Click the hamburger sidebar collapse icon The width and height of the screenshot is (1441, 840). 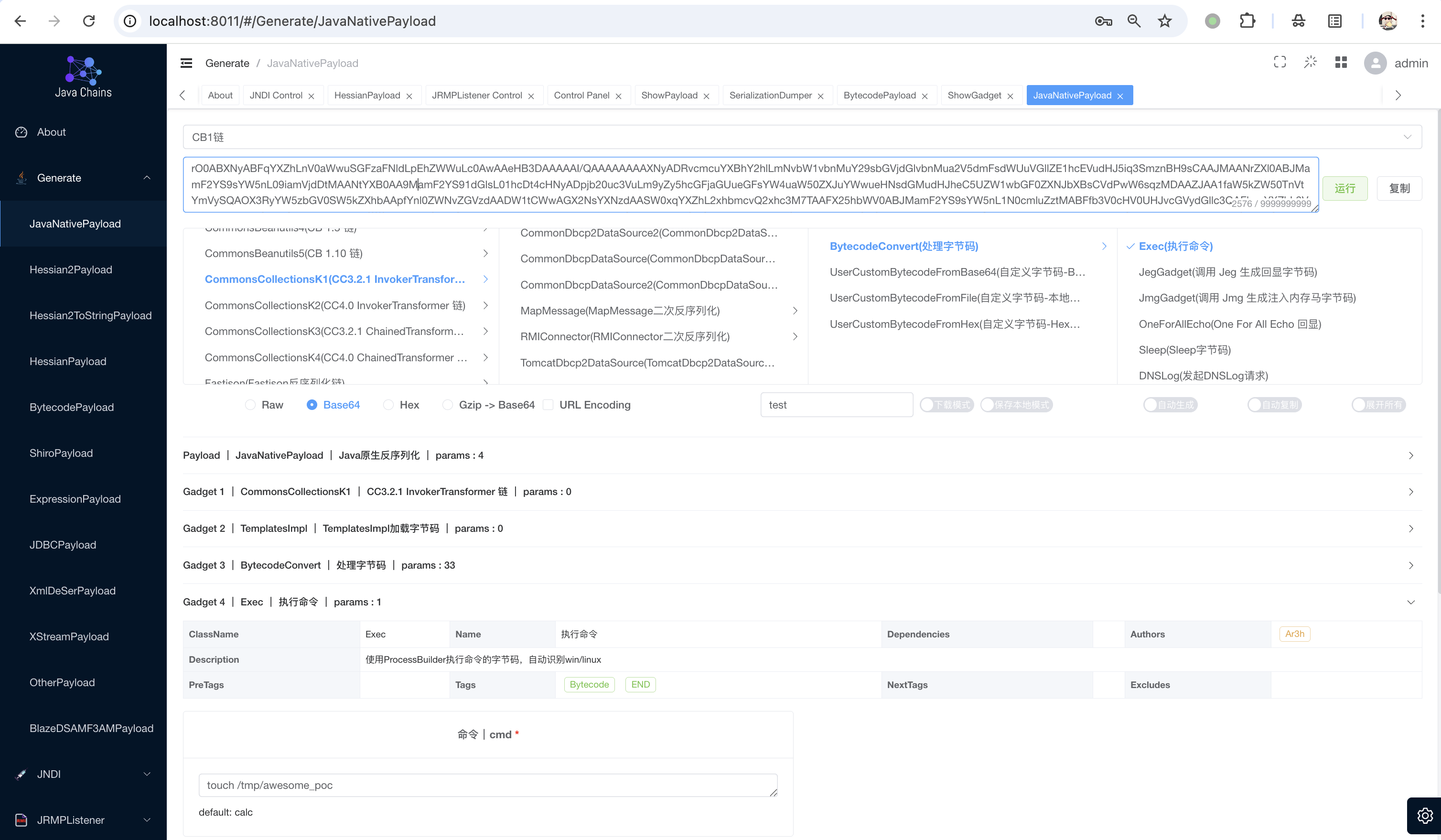click(x=186, y=63)
